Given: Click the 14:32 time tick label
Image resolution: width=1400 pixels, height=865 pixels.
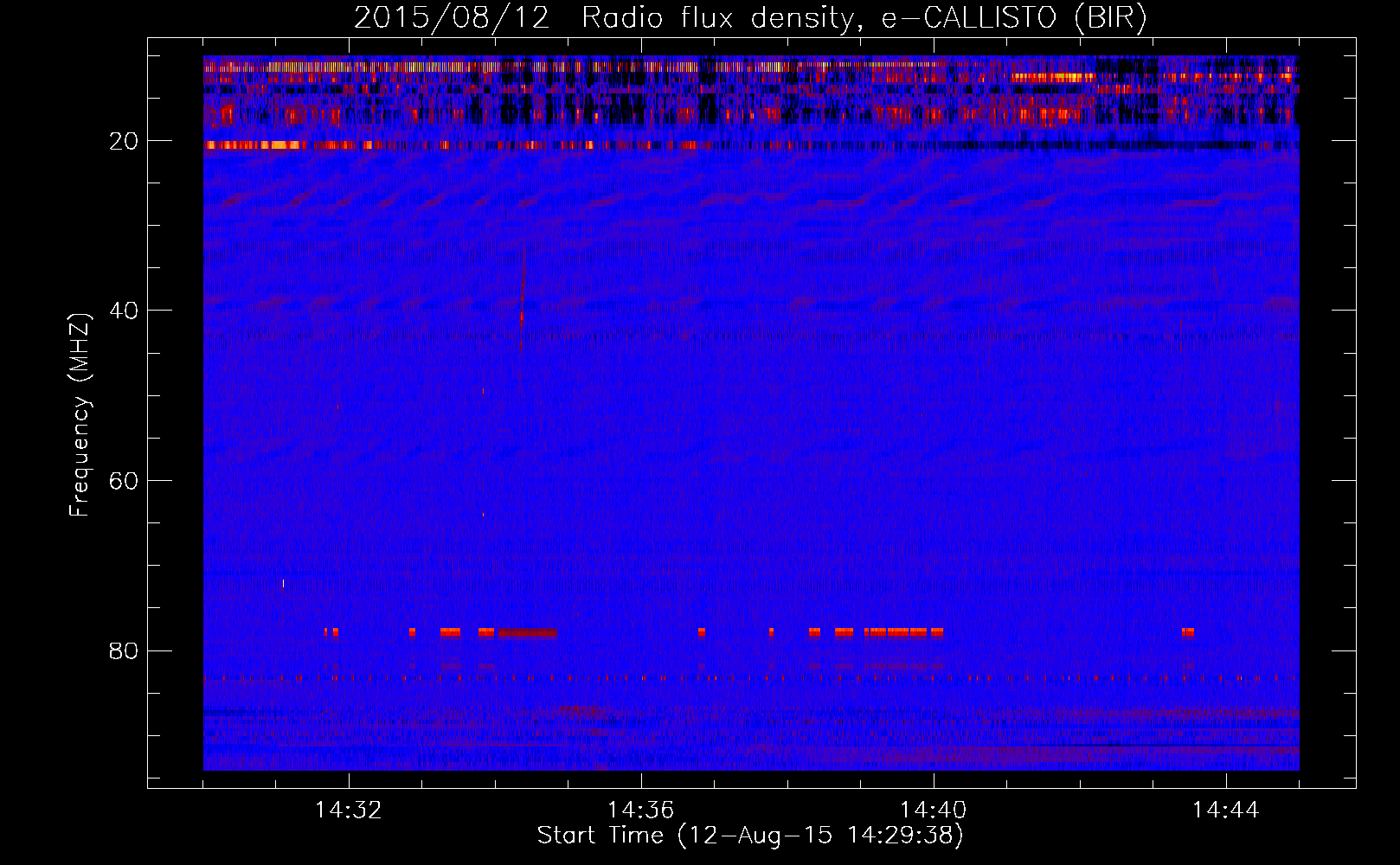Looking at the screenshot, I should pos(348,811).
